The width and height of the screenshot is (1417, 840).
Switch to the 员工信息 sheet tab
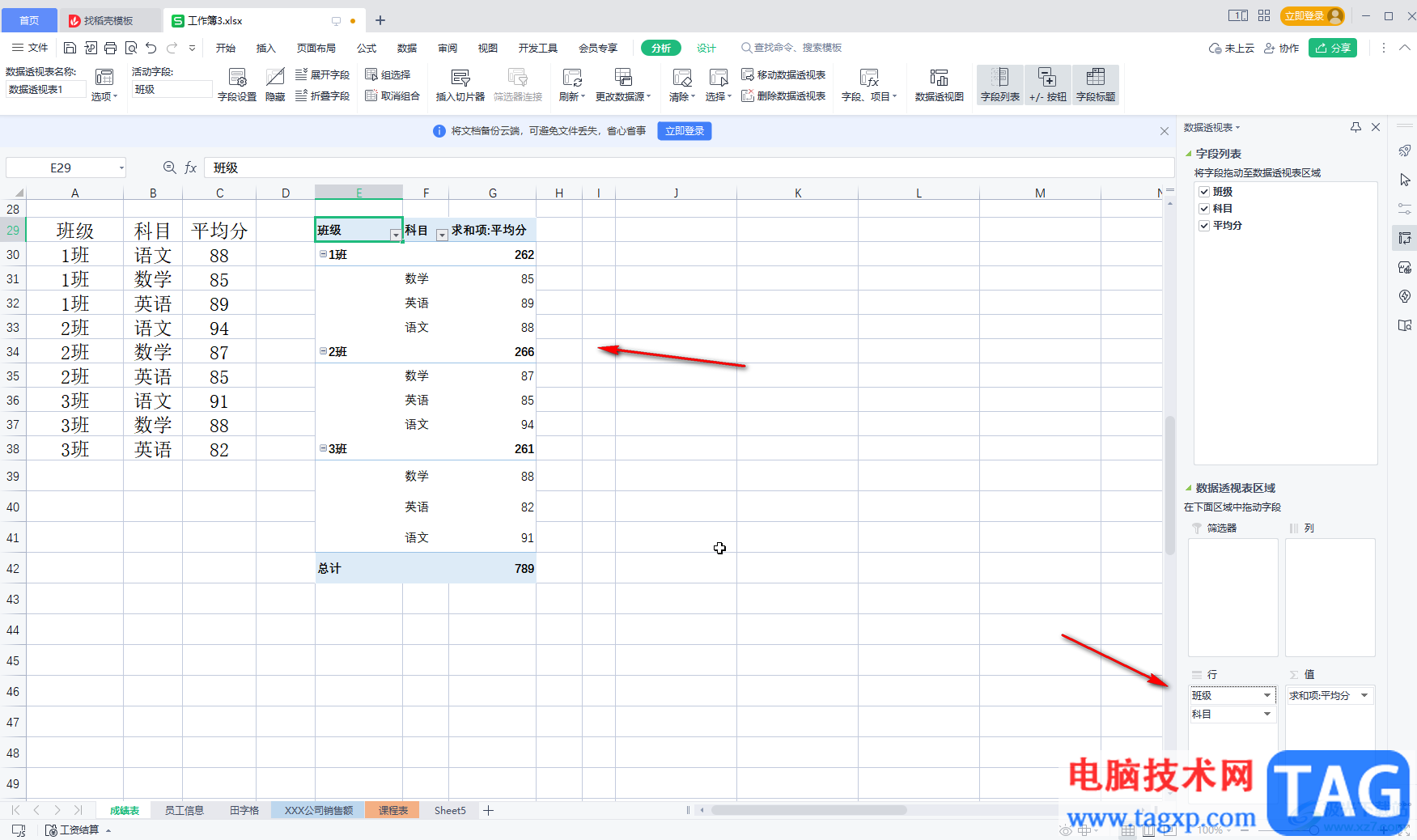coord(185,810)
